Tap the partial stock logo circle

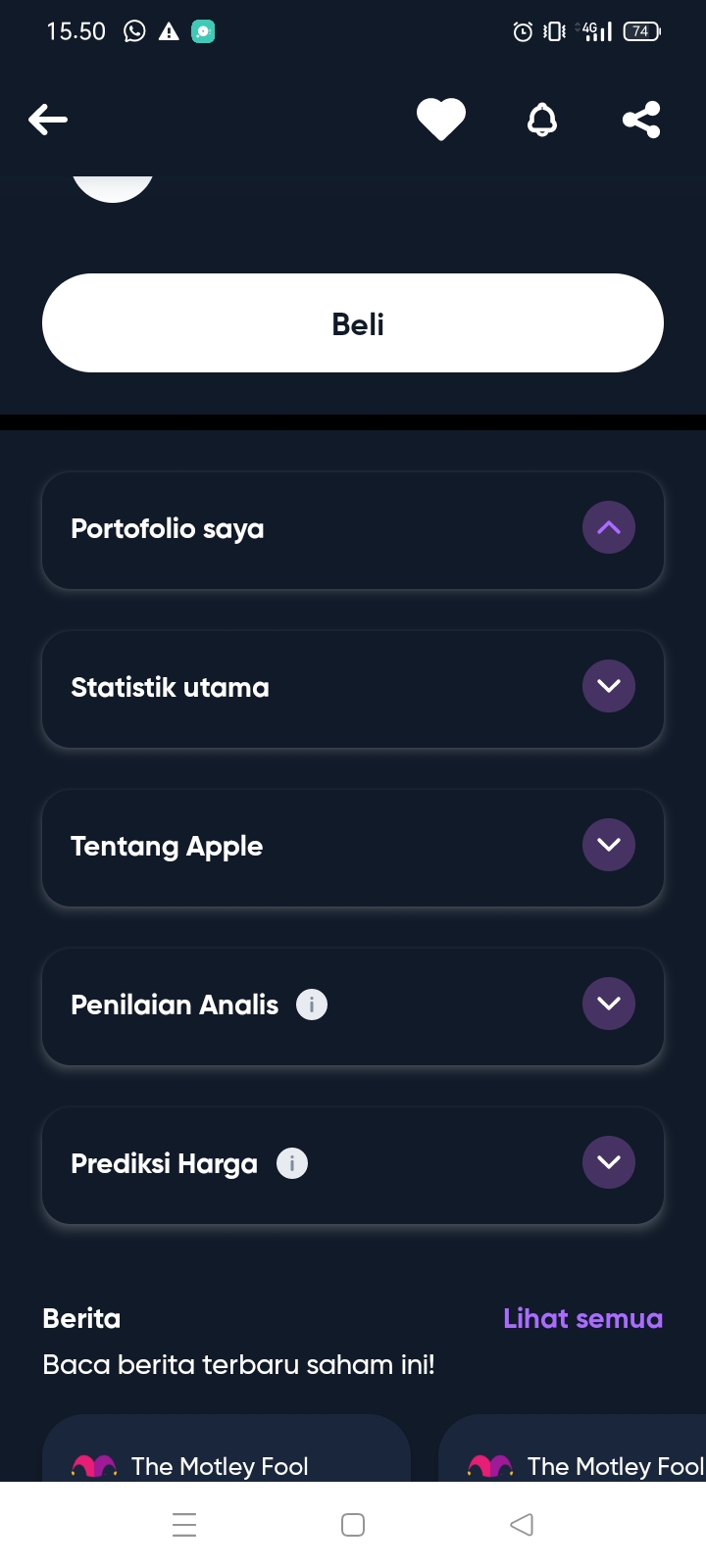(113, 188)
